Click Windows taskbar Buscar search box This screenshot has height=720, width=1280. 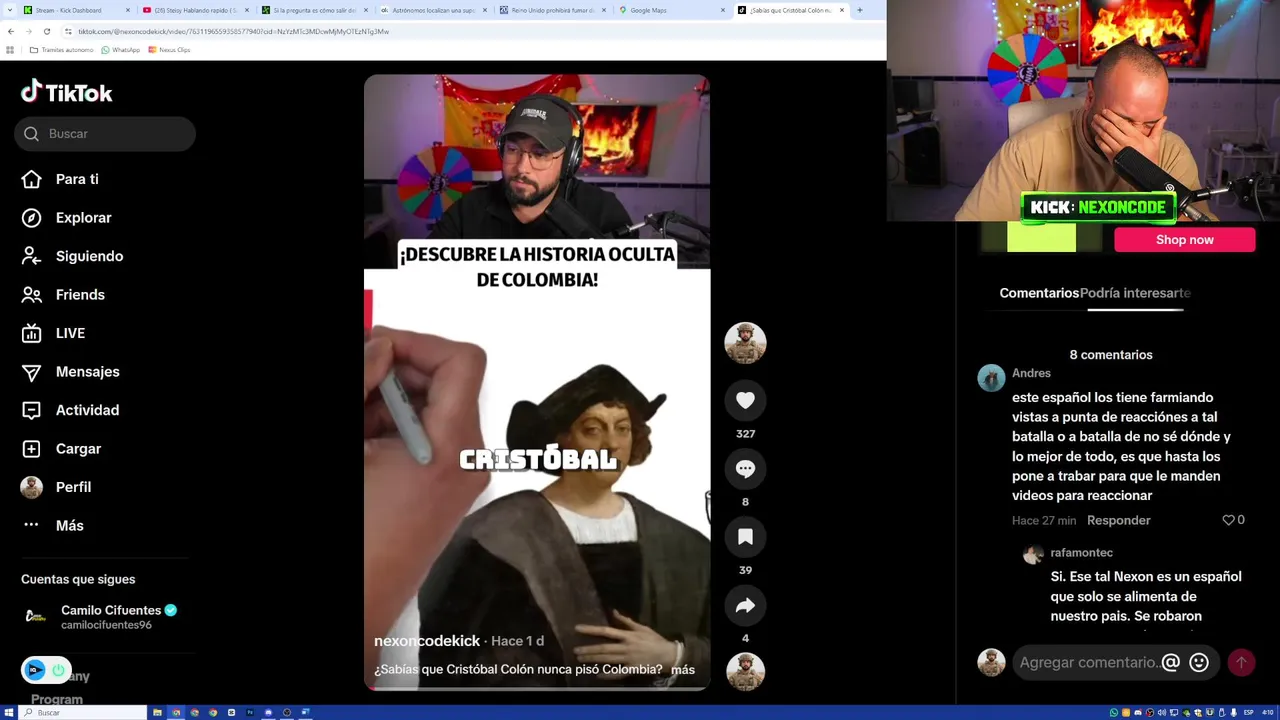(82, 712)
